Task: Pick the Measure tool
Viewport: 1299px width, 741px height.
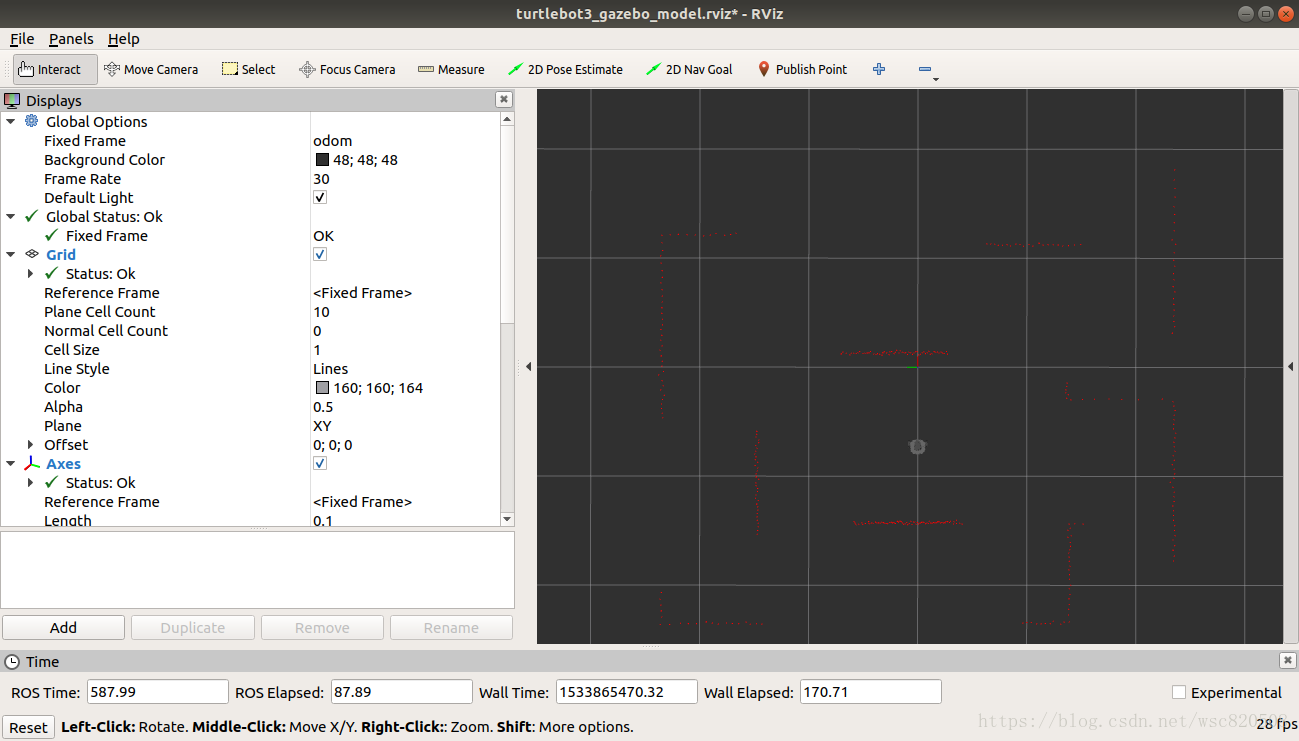Action: pyautogui.click(x=451, y=69)
